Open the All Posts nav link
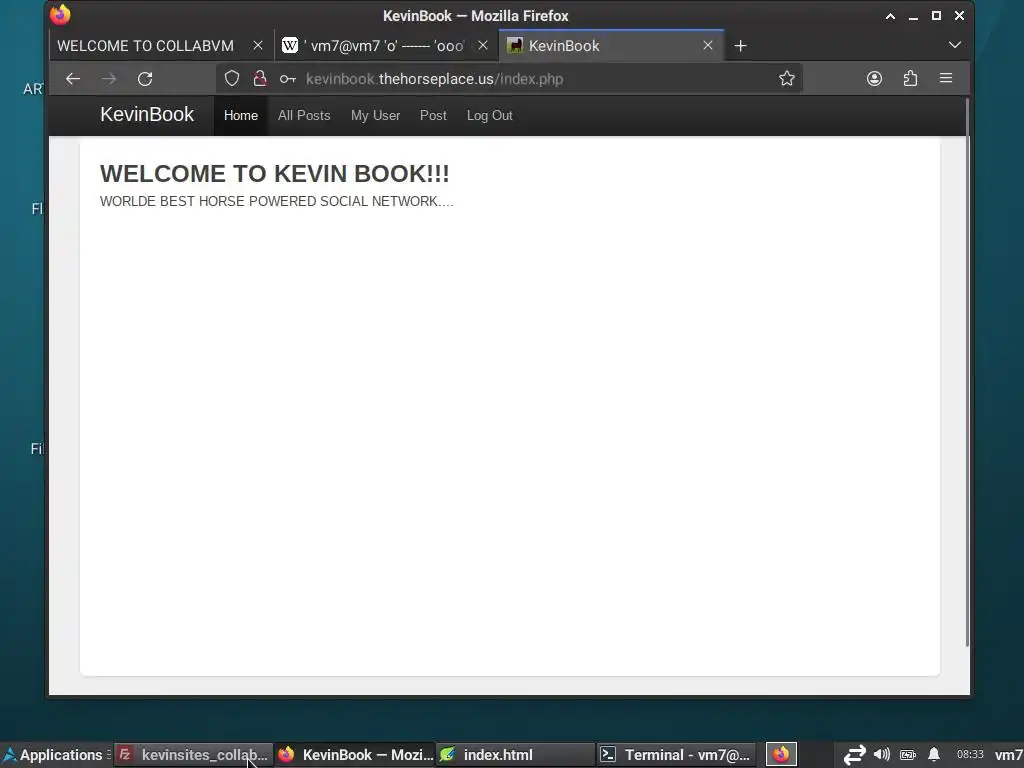 coord(304,116)
